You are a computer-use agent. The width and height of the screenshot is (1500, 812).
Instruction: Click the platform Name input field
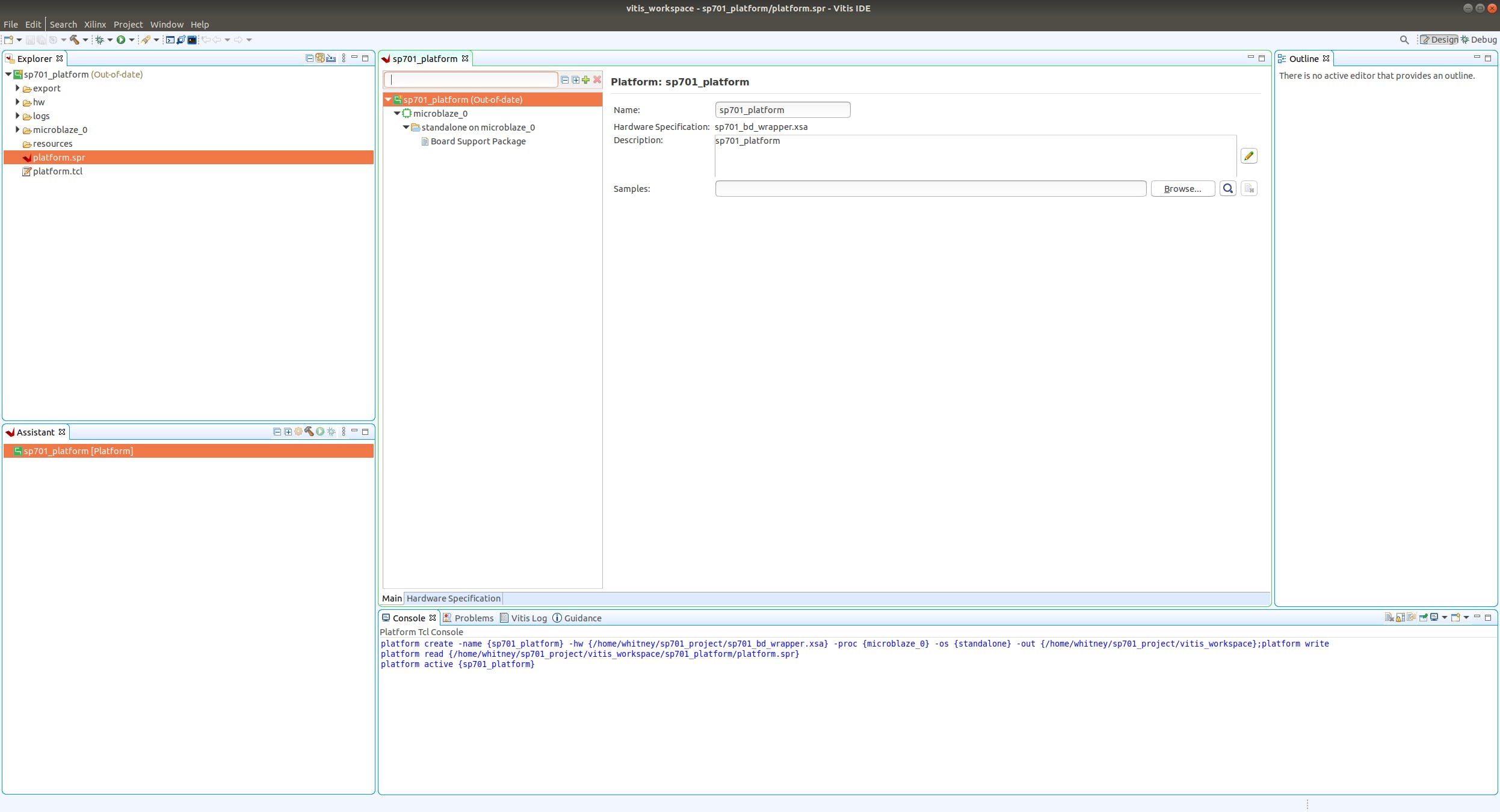tap(783, 109)
